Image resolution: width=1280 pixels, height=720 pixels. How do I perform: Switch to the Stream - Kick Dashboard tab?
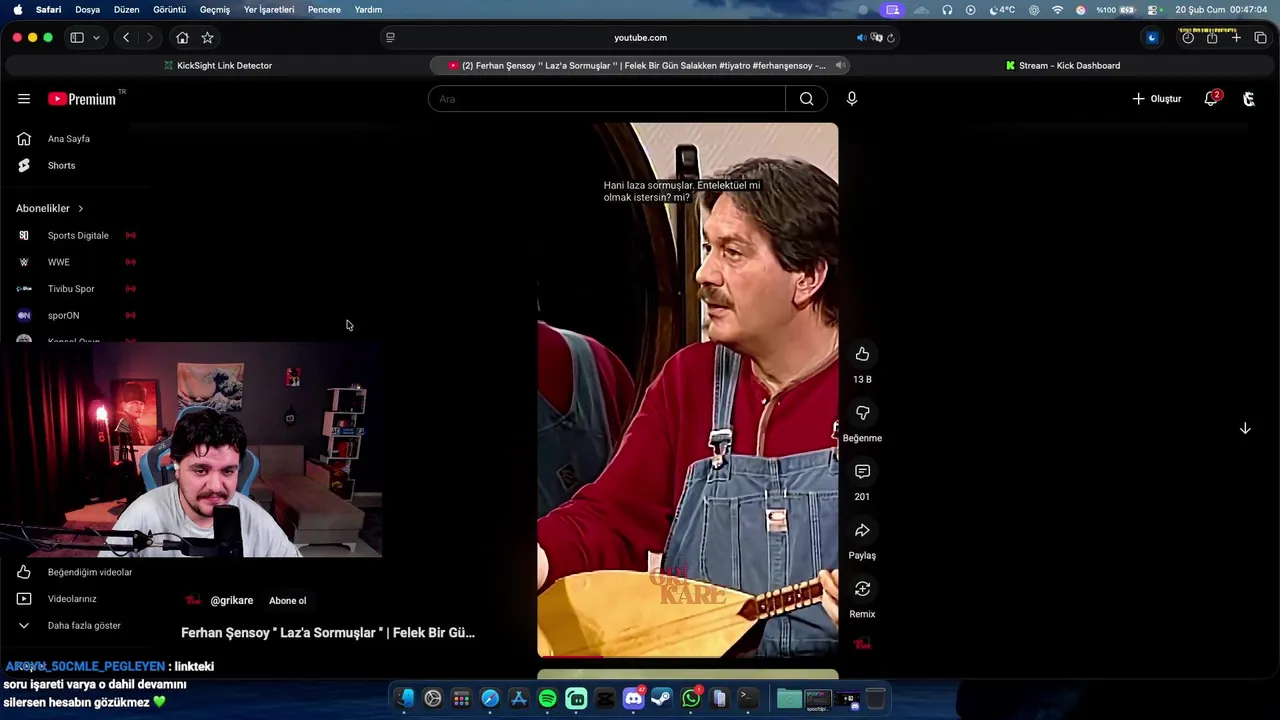click(1062, 66)
